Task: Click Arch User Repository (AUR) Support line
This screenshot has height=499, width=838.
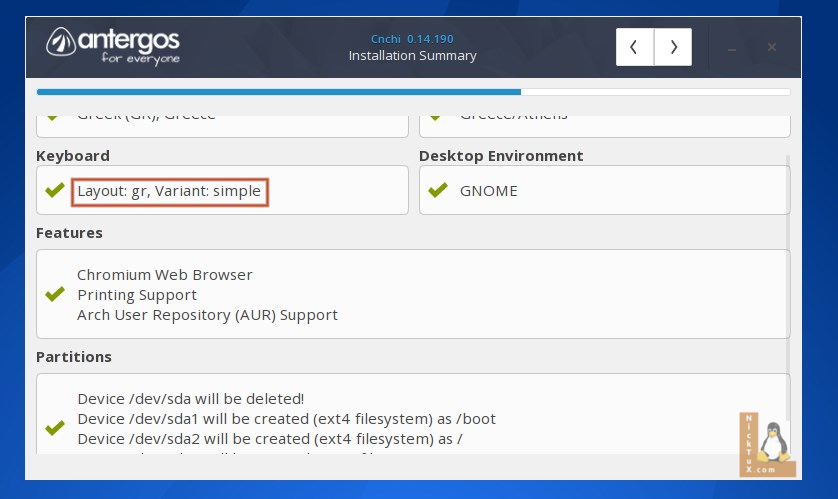Action: pos(207,315)
